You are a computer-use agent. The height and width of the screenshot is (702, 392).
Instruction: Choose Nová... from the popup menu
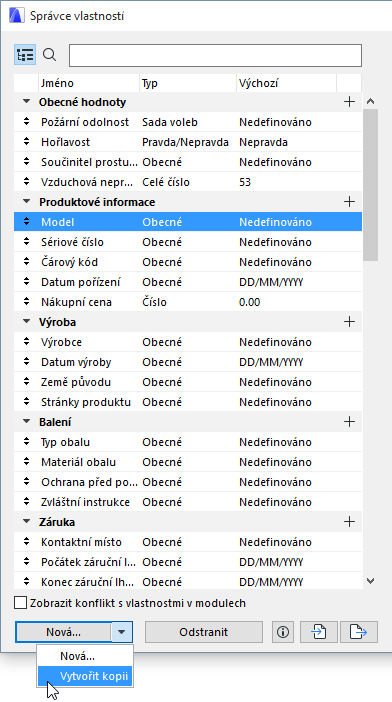click(x=85, y=656)
